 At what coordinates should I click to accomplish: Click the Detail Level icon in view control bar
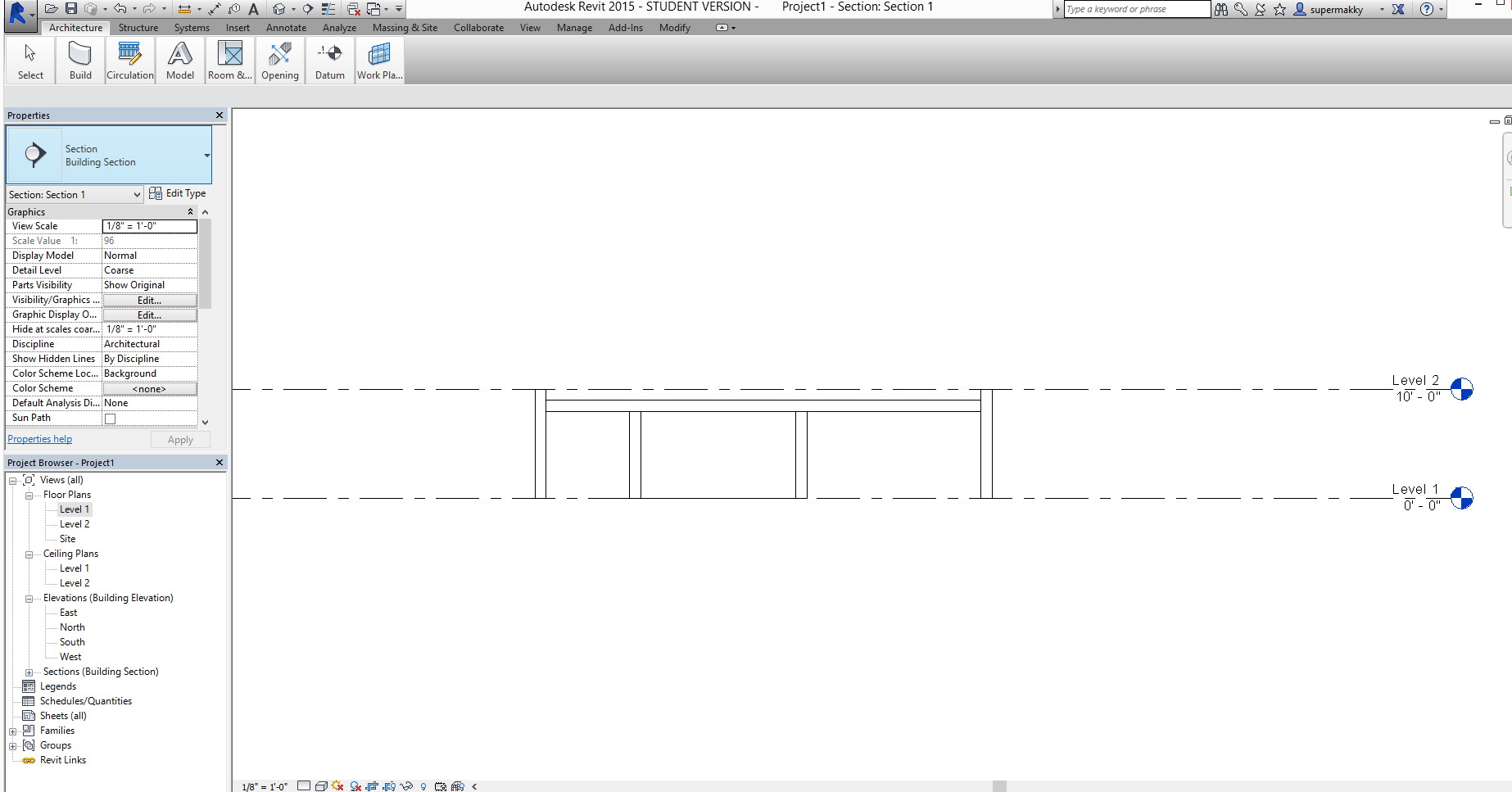point(304,785)
